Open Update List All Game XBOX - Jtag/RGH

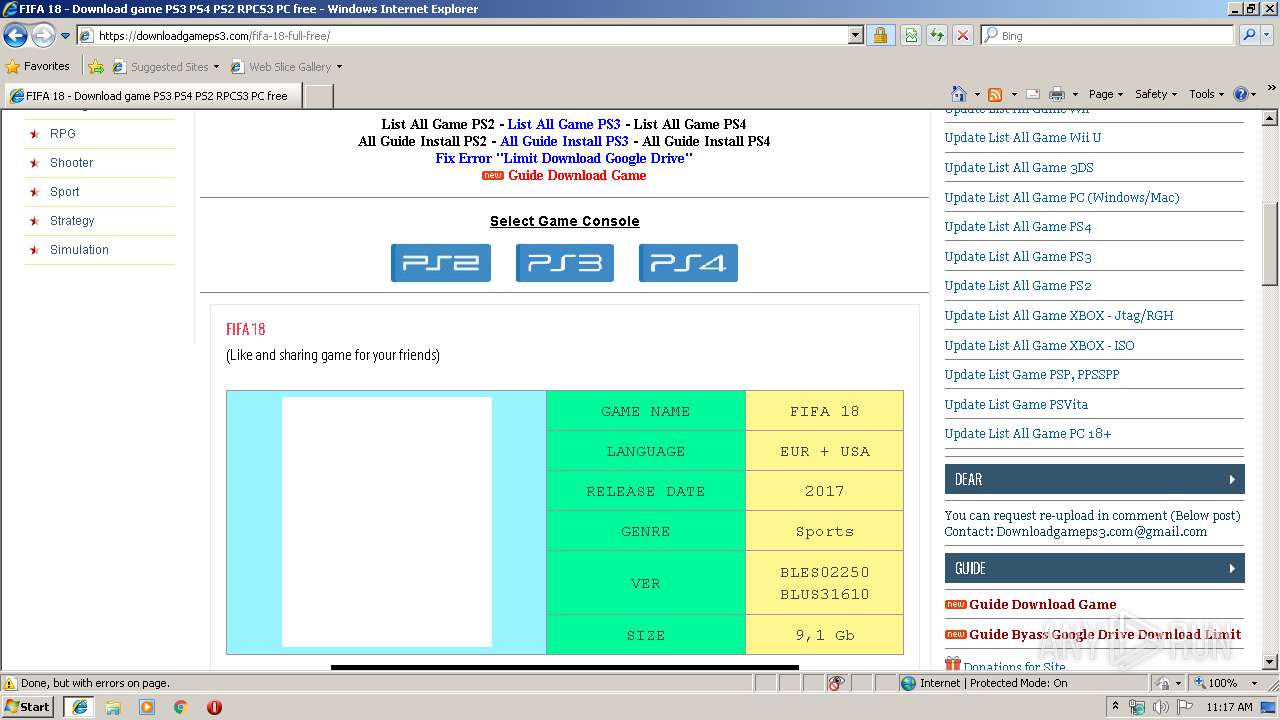click(1059, 316)
